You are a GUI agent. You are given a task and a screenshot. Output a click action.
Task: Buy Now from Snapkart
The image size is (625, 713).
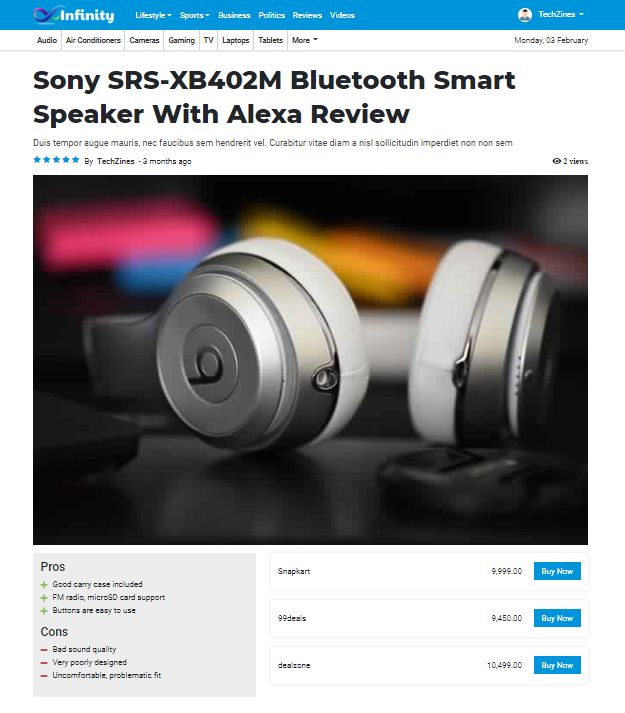[x=557, y=571]
